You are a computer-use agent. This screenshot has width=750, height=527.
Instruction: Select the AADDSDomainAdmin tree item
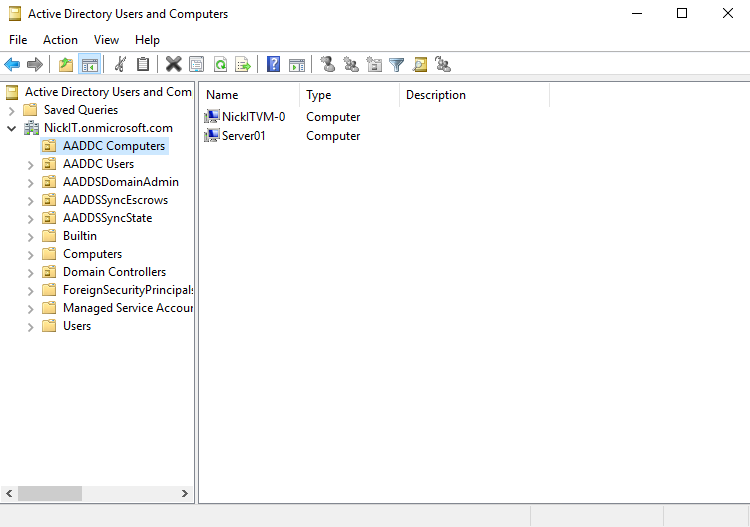click(x=121, y=182)
